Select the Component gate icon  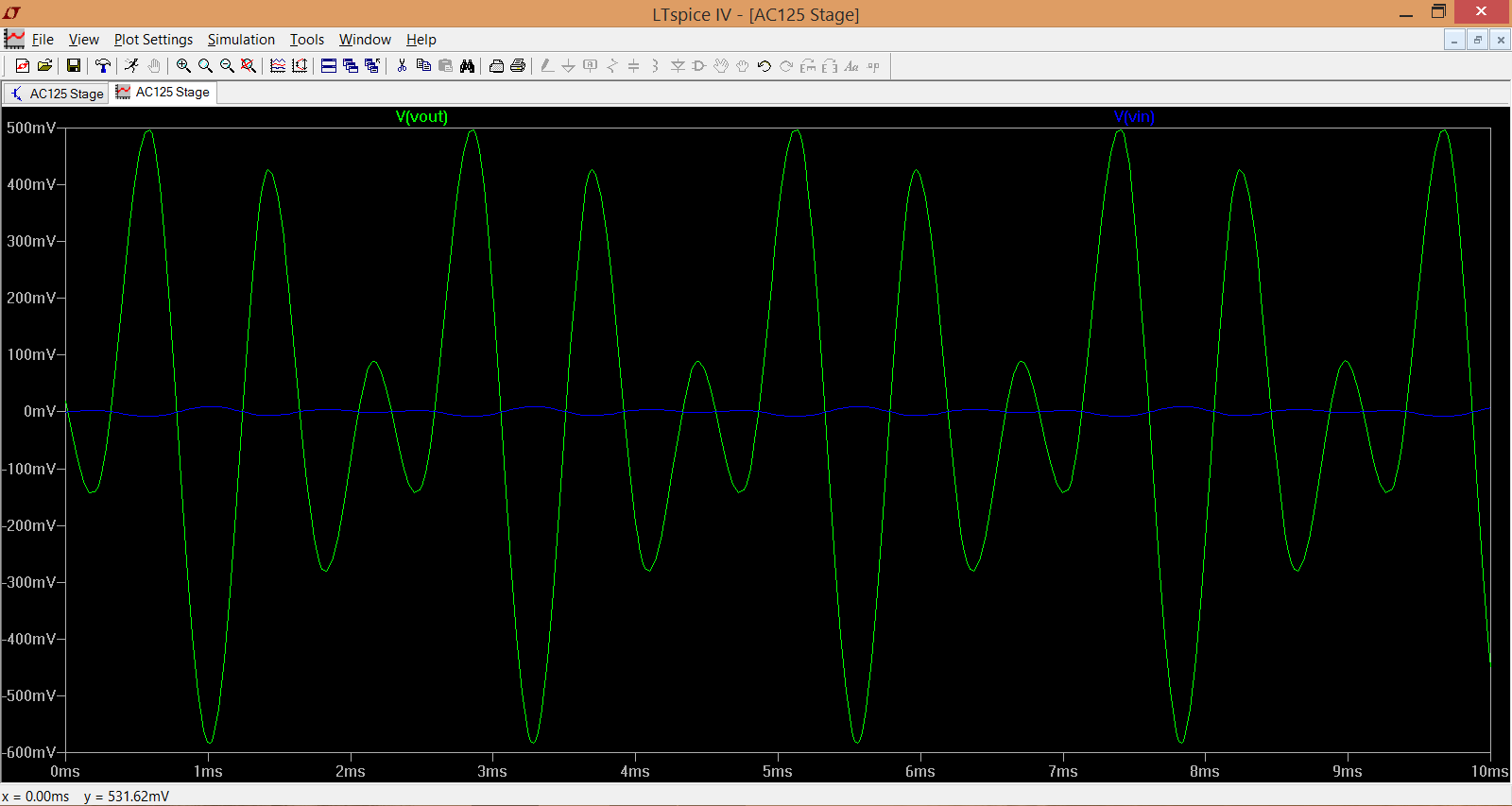click(699, 65)
